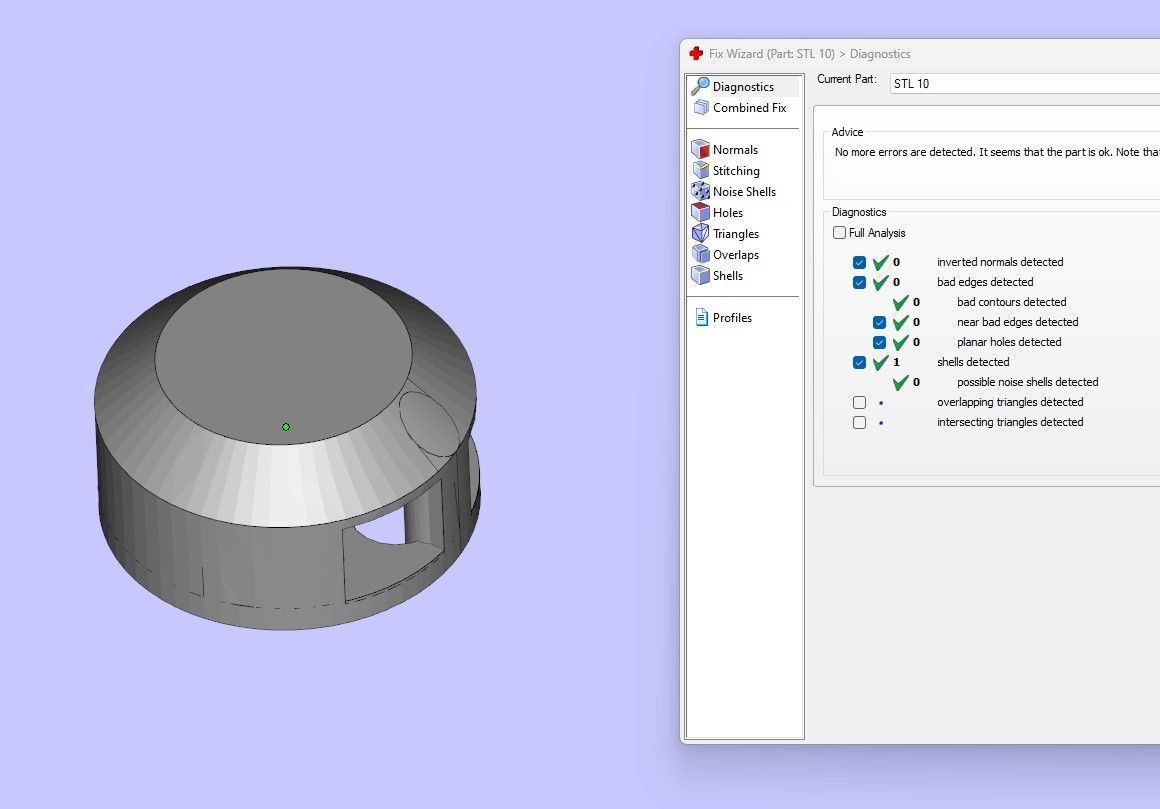Toggle planar holes detected checkbox
The image size is (1160, 809).
click(x=879, y=342)
